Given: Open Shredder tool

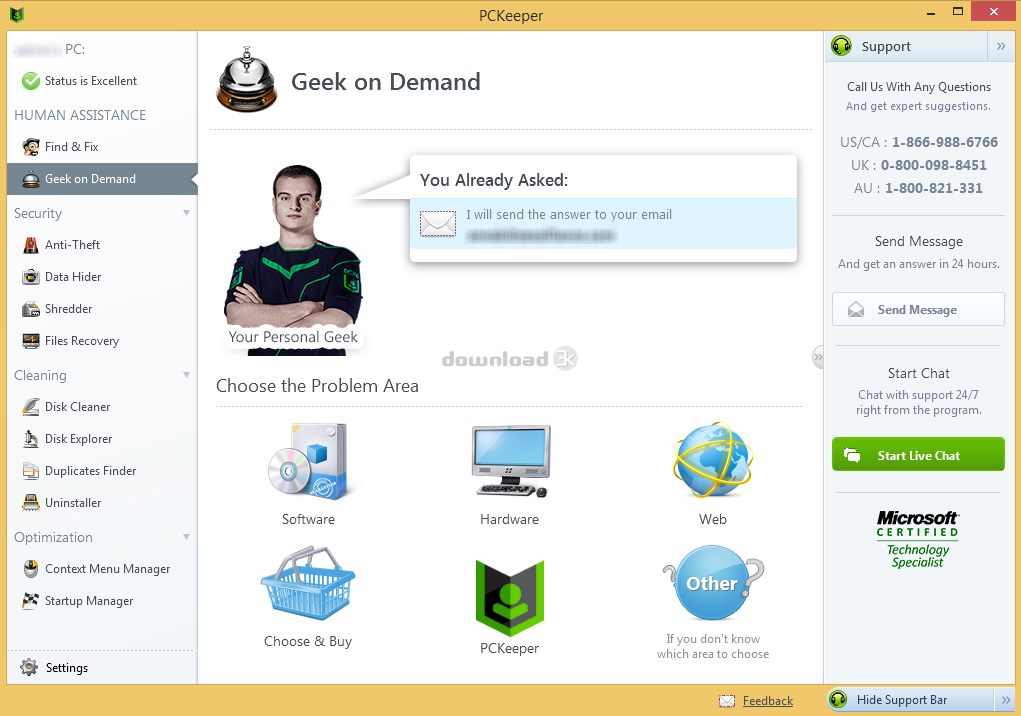Looking at the screenshot, I should click(102, 309).
